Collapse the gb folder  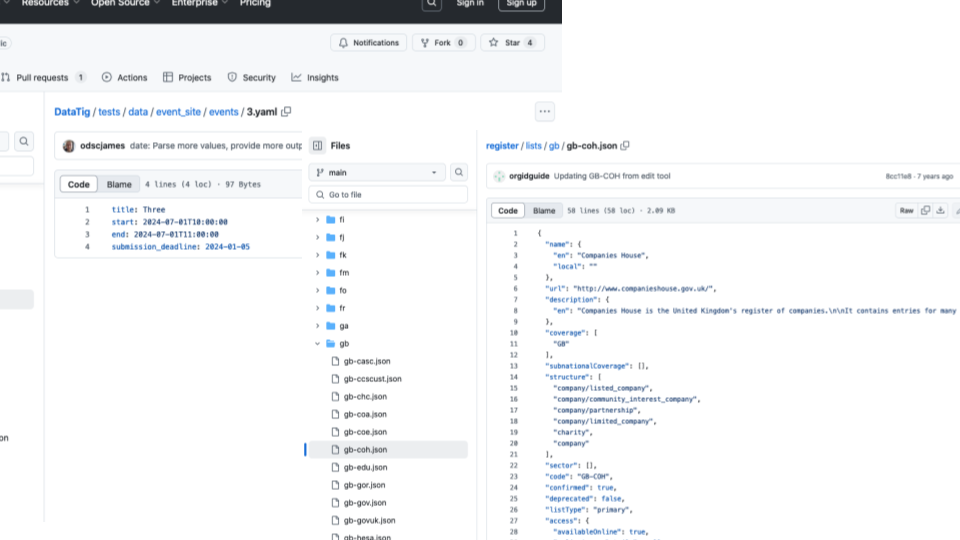(x=317, y=343)
